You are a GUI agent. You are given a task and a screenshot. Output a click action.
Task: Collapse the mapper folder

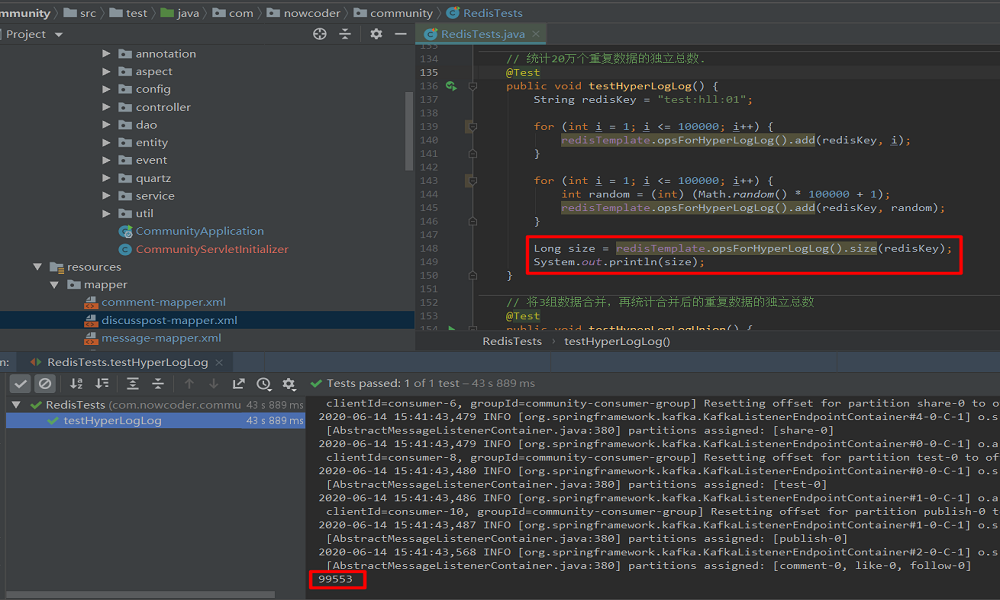[54, 284]
